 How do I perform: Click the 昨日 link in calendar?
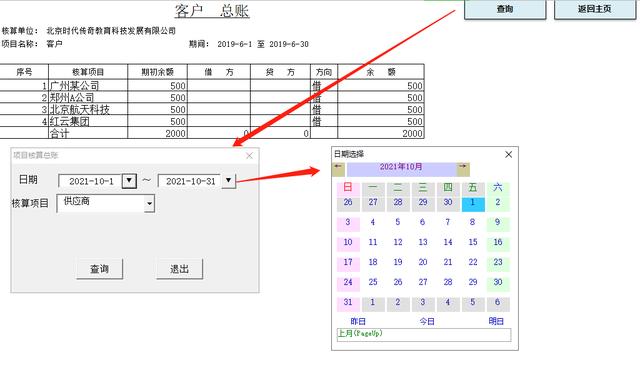(358, 322)
